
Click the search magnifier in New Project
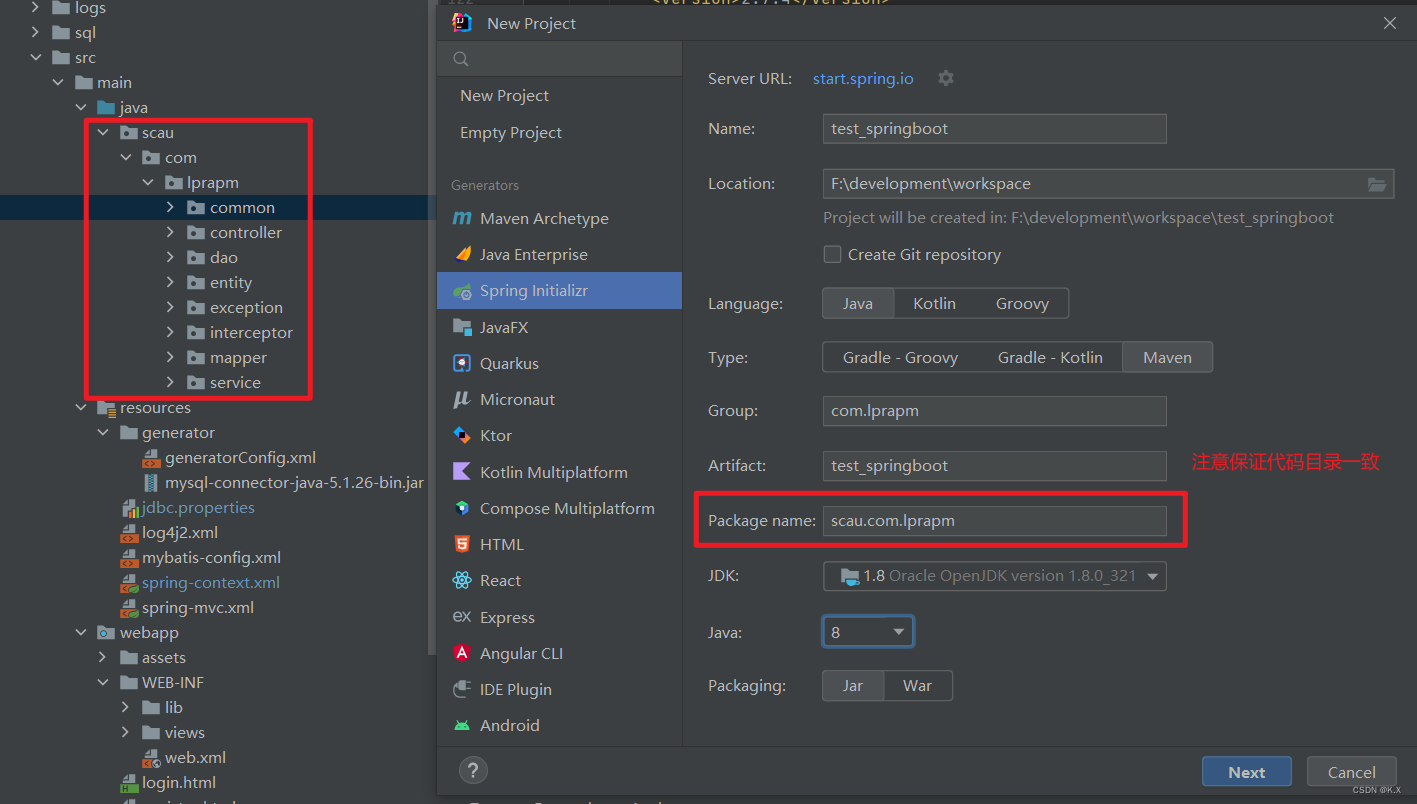461,59
